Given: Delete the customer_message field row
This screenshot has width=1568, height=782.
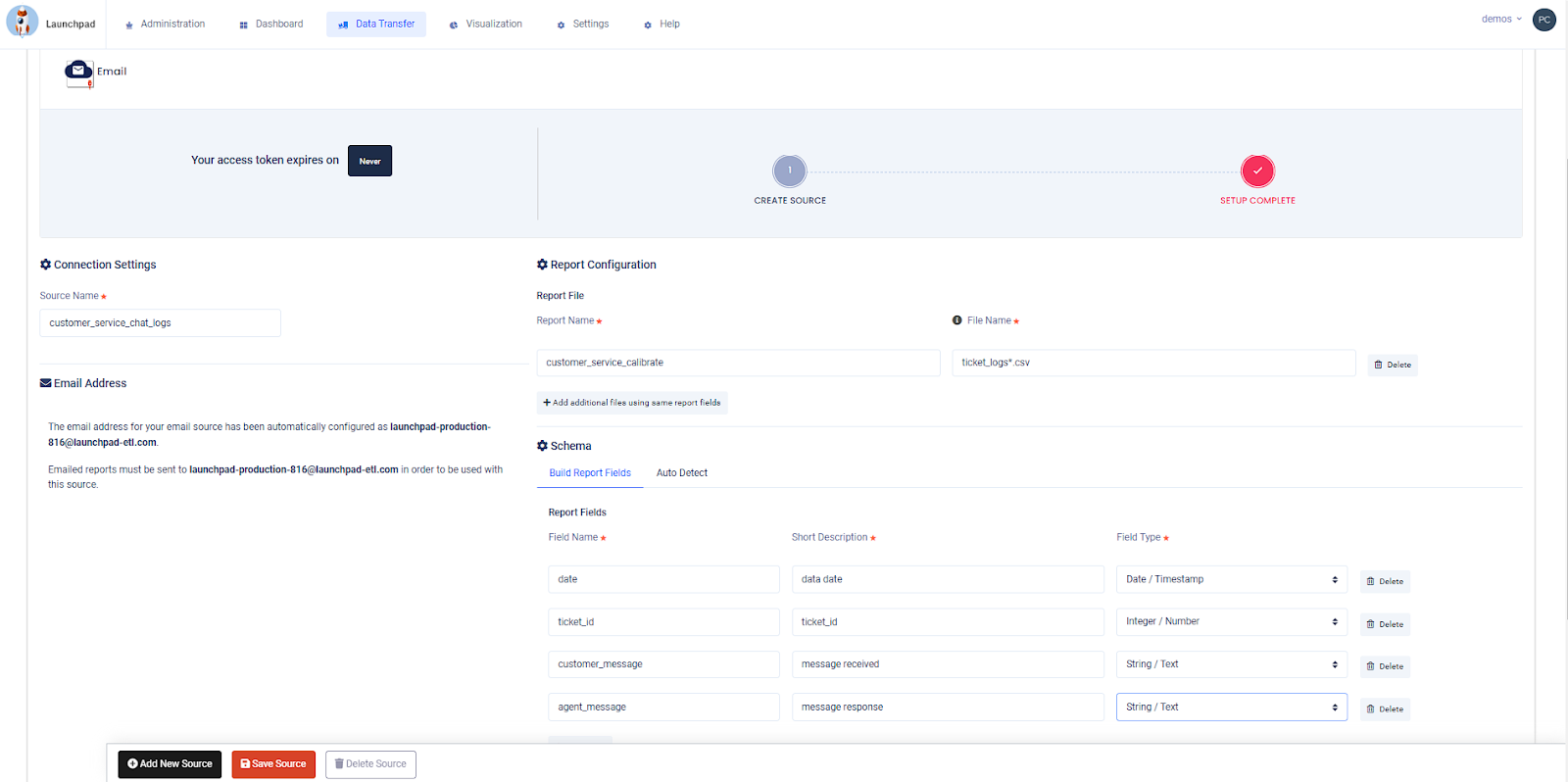Looking at the screenshot, I should (1385, 666).
